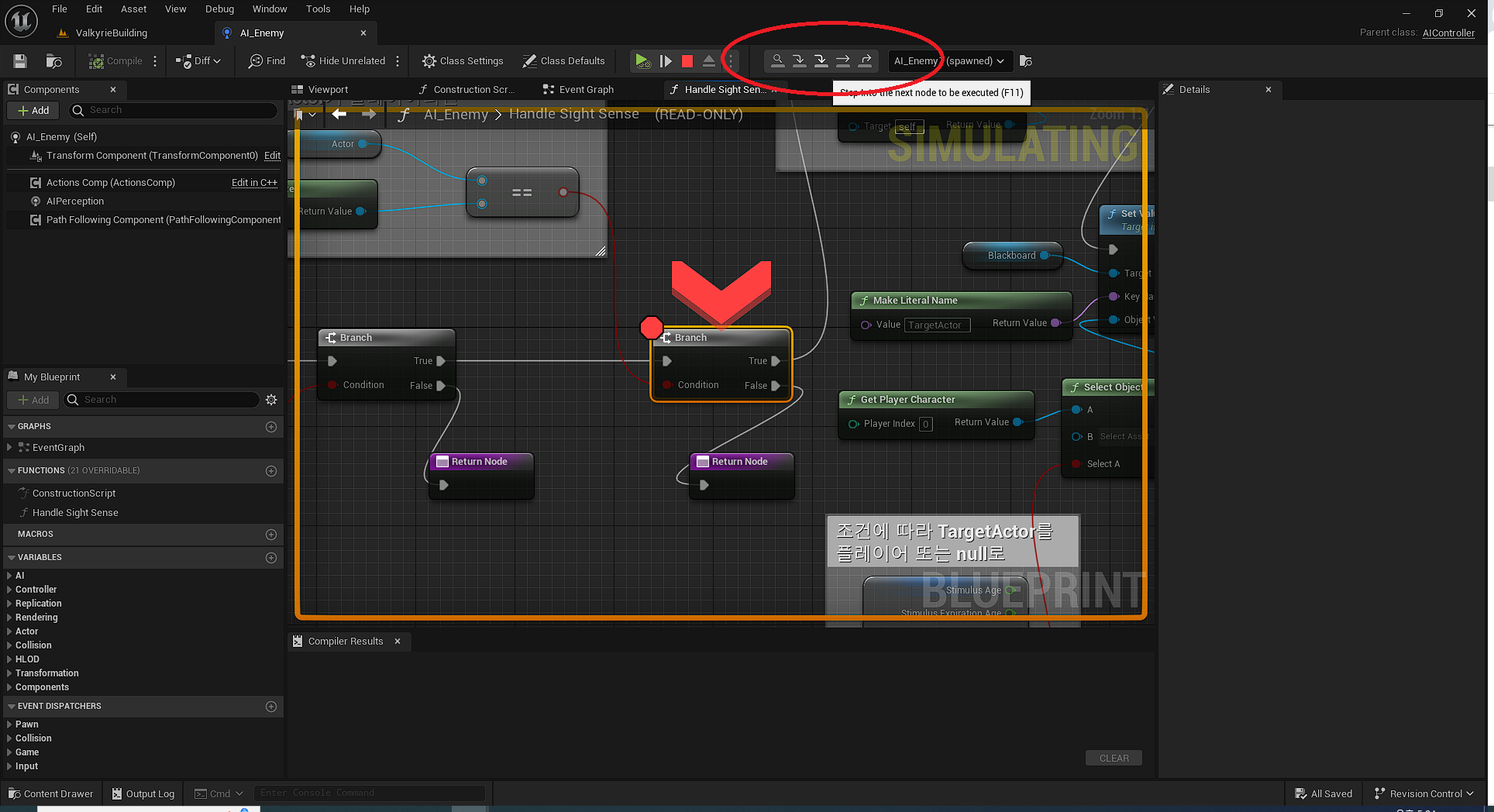Select Handle Sight Sense function
This screenshot has height=812, width=1494.
coord(75,513)
